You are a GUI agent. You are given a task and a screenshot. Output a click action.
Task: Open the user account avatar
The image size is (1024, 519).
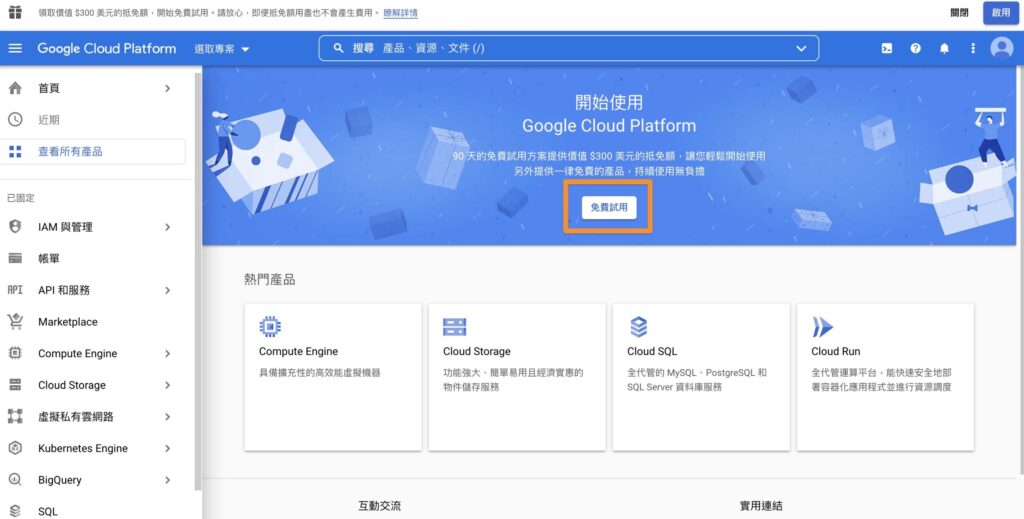(x=1002, y=48)
